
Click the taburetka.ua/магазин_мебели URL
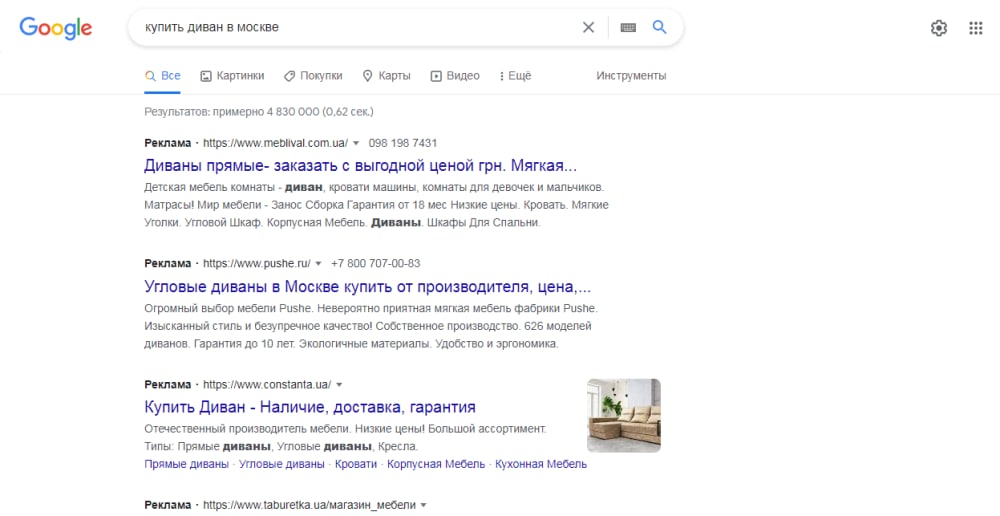pos(309,505)
